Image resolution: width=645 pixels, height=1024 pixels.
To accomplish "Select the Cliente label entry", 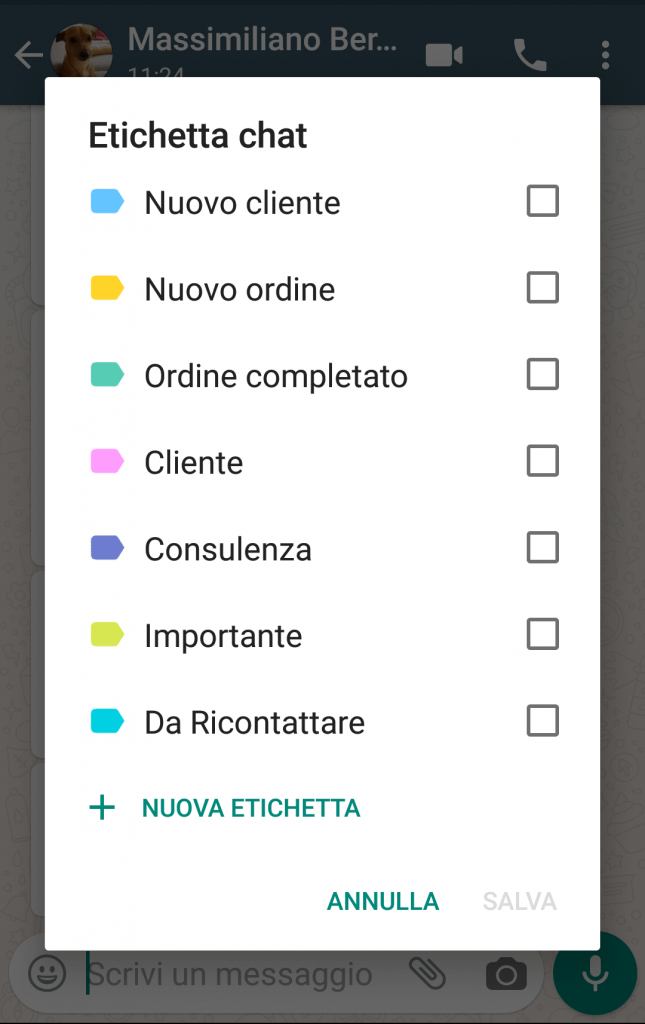I will tap(194, 463).
